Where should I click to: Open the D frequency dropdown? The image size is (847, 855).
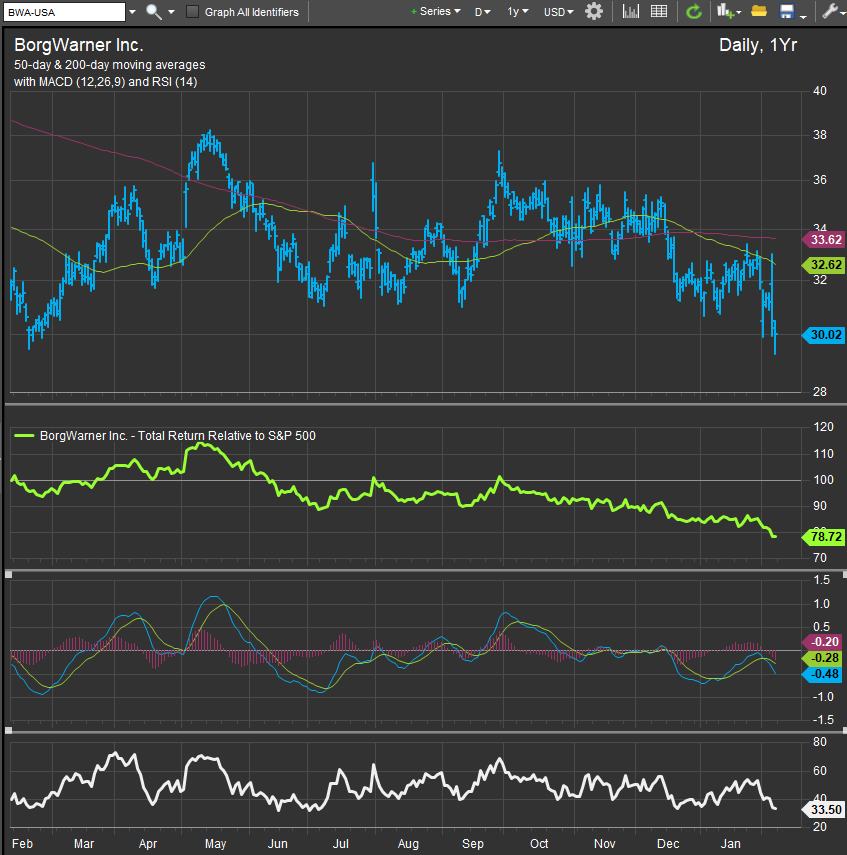click(x=482, y=12)
